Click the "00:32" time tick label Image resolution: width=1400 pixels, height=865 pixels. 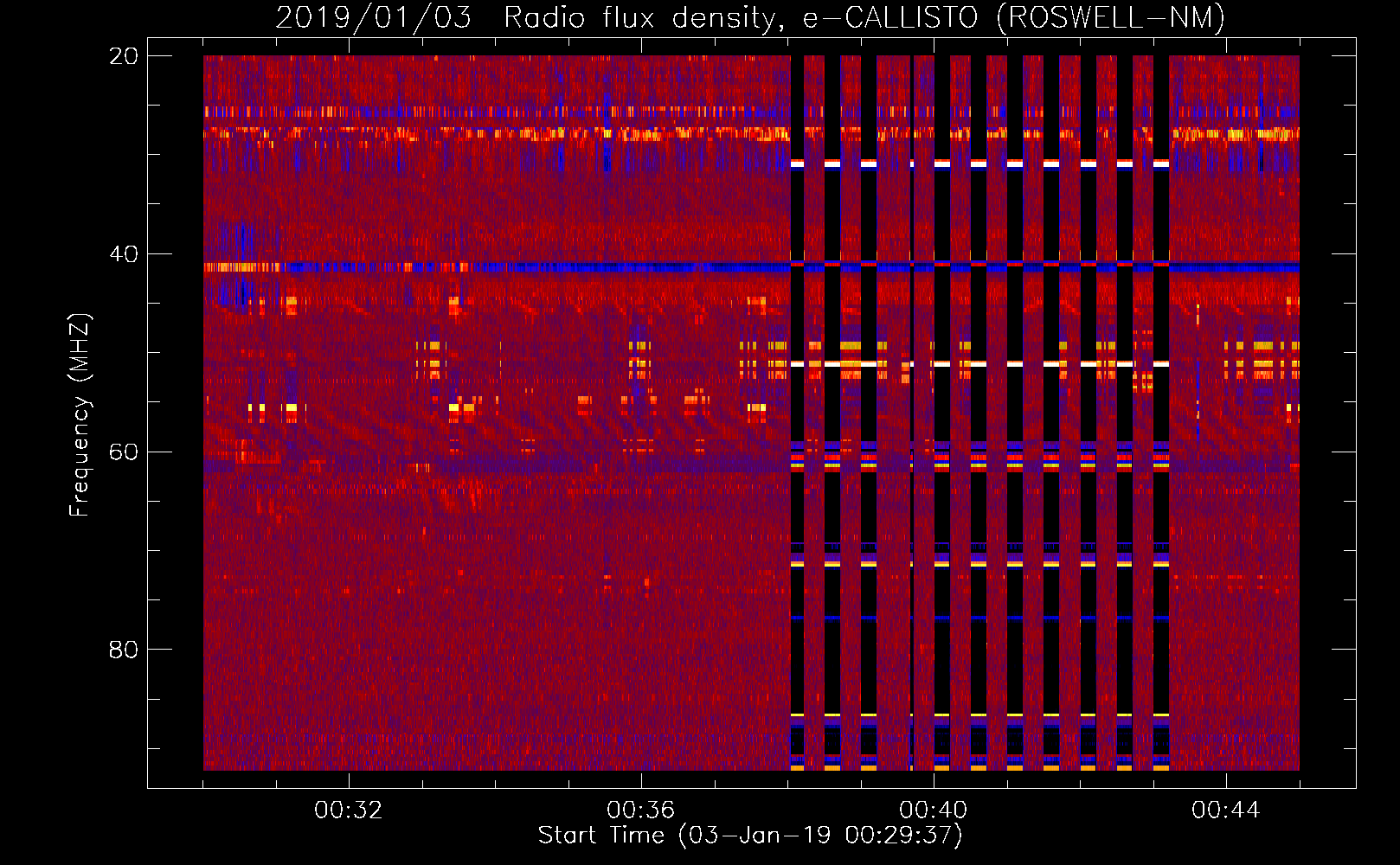(x=349, y=811)
